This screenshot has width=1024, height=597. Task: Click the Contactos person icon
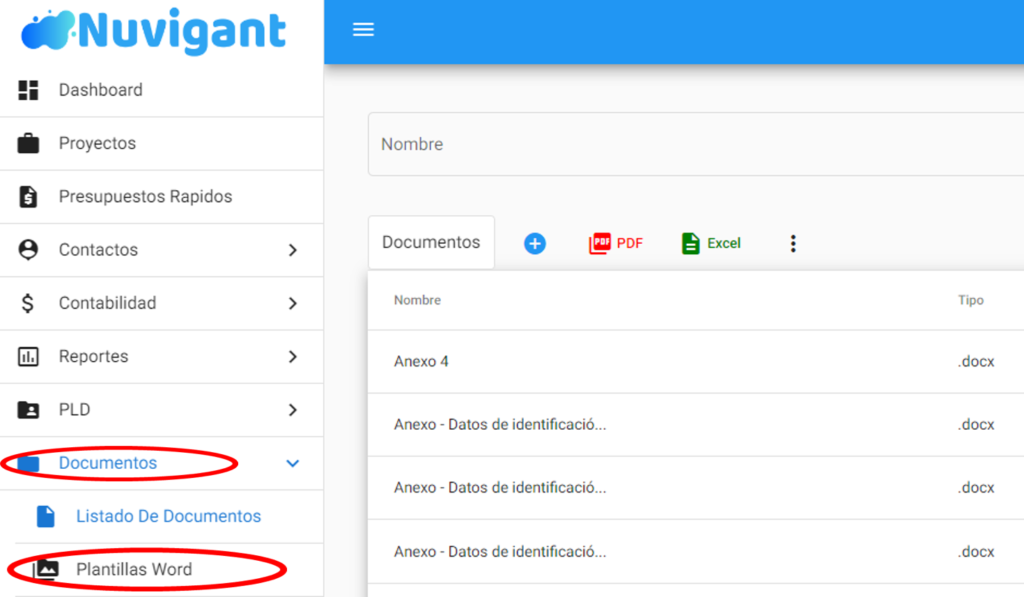pos(28,250)
